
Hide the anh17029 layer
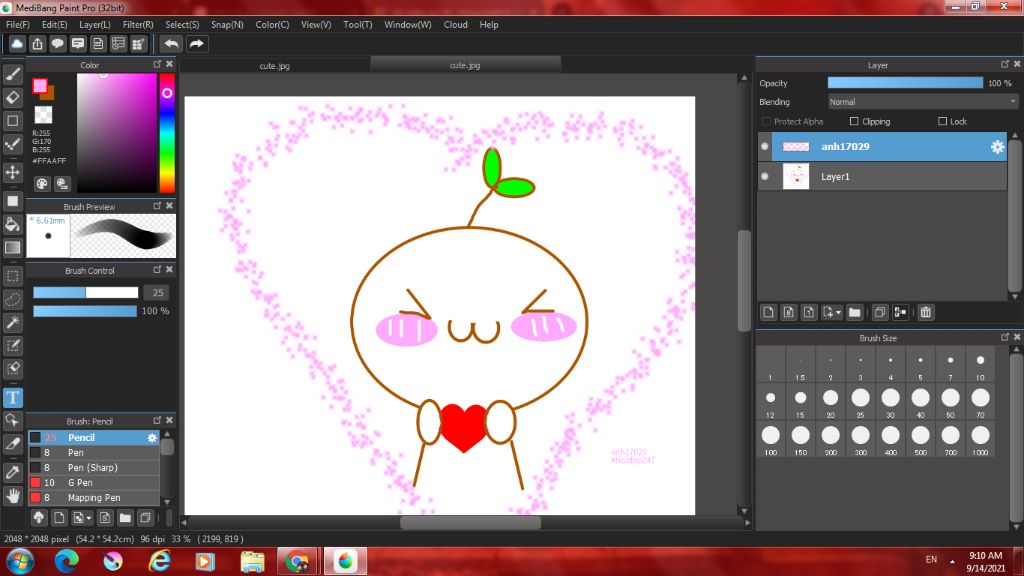pos(765,146)
